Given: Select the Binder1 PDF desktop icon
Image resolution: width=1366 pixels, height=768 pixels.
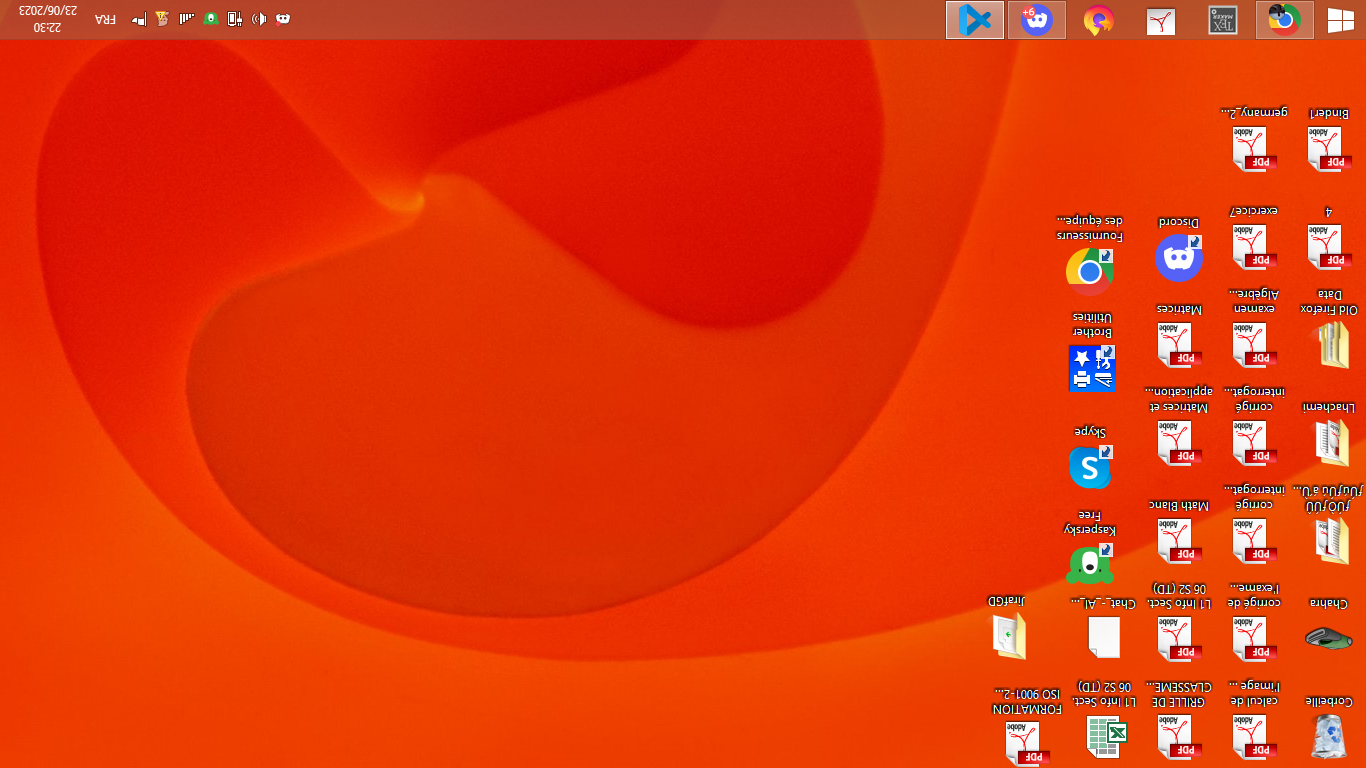Looking at the screenshot, I should coord(1330,138).
